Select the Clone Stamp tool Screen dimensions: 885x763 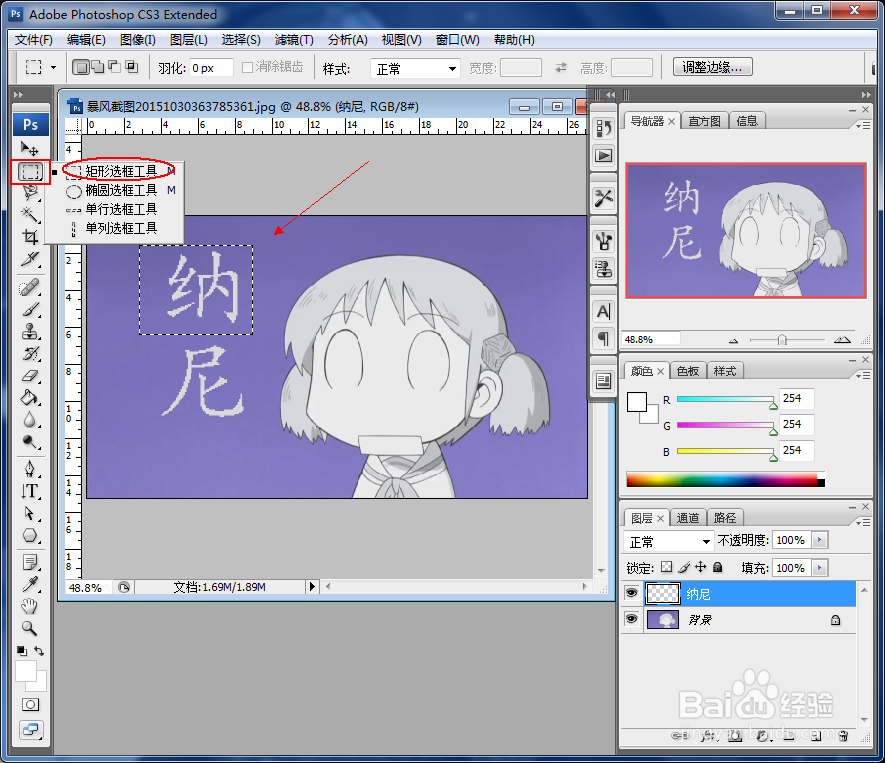30,333
